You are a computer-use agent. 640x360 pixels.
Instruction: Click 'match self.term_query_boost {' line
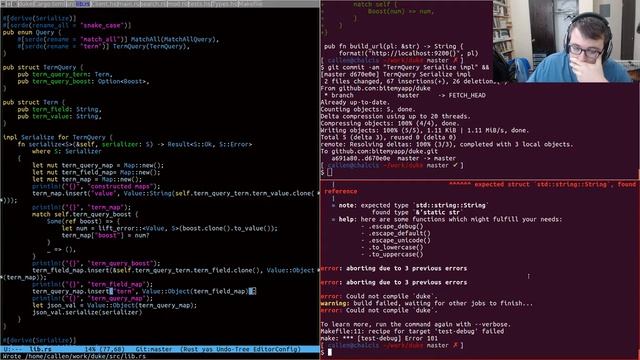click(x=85, y=214)
